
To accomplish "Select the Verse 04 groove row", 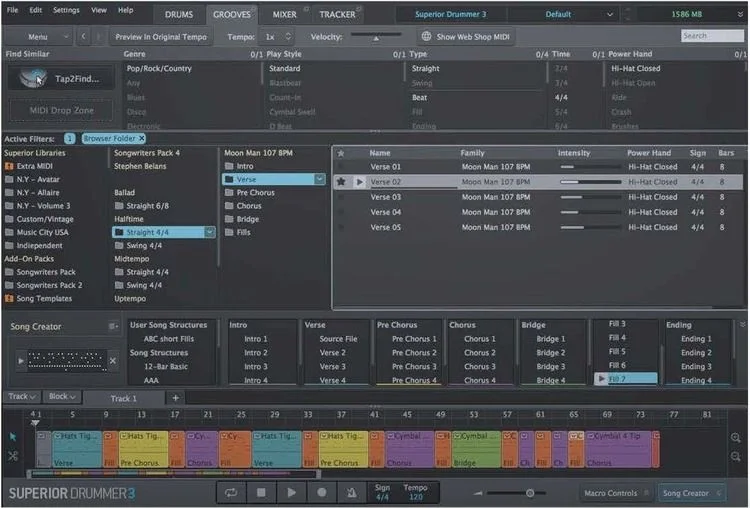I will (538, 212).
